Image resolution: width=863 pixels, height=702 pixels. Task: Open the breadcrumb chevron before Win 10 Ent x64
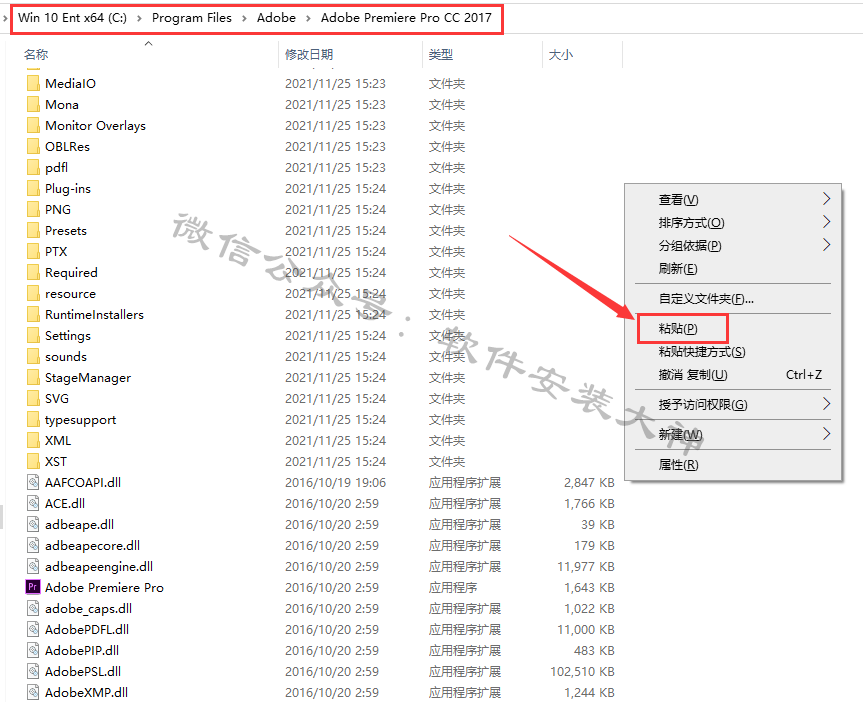pyautogui.click(x=6, y=18)
